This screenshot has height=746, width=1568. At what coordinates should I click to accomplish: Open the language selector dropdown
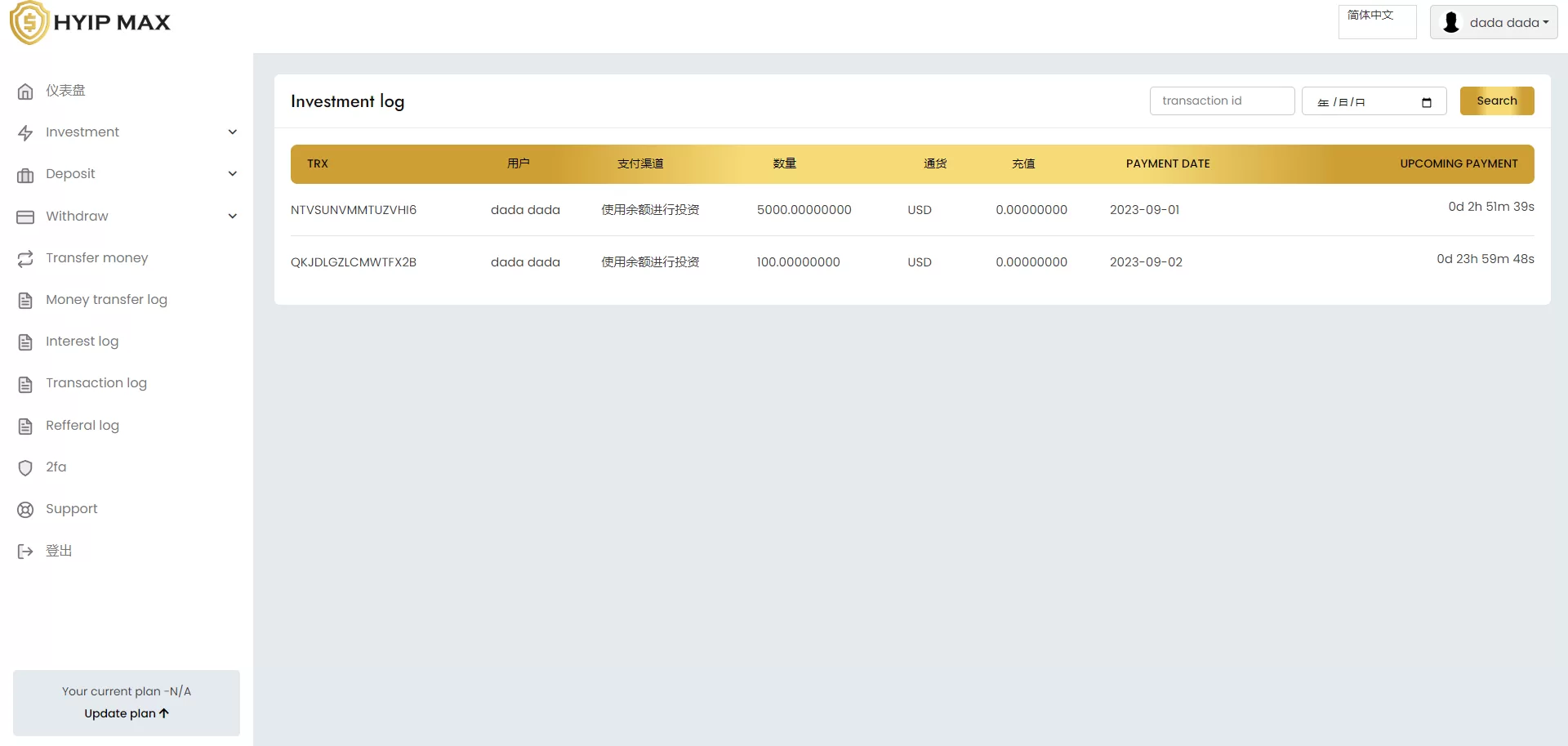(1377, 22)
